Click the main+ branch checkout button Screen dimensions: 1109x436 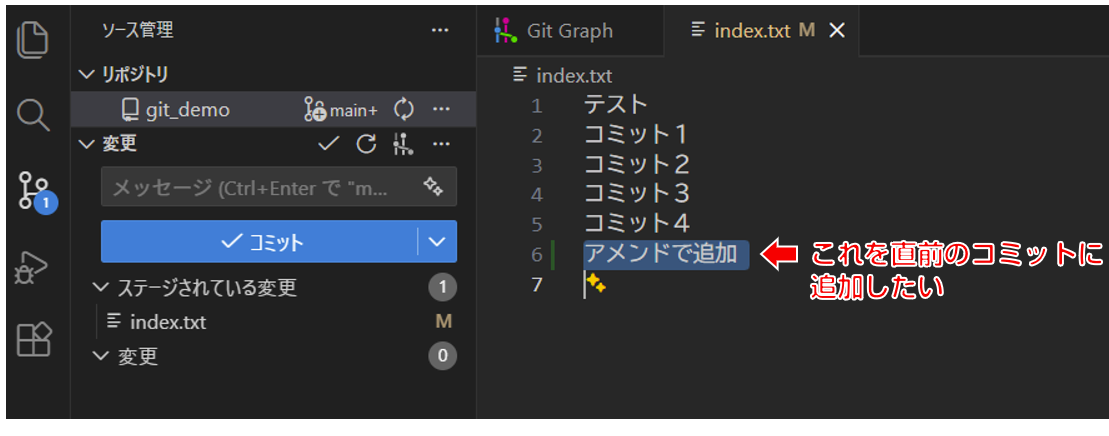click(341, 110)
